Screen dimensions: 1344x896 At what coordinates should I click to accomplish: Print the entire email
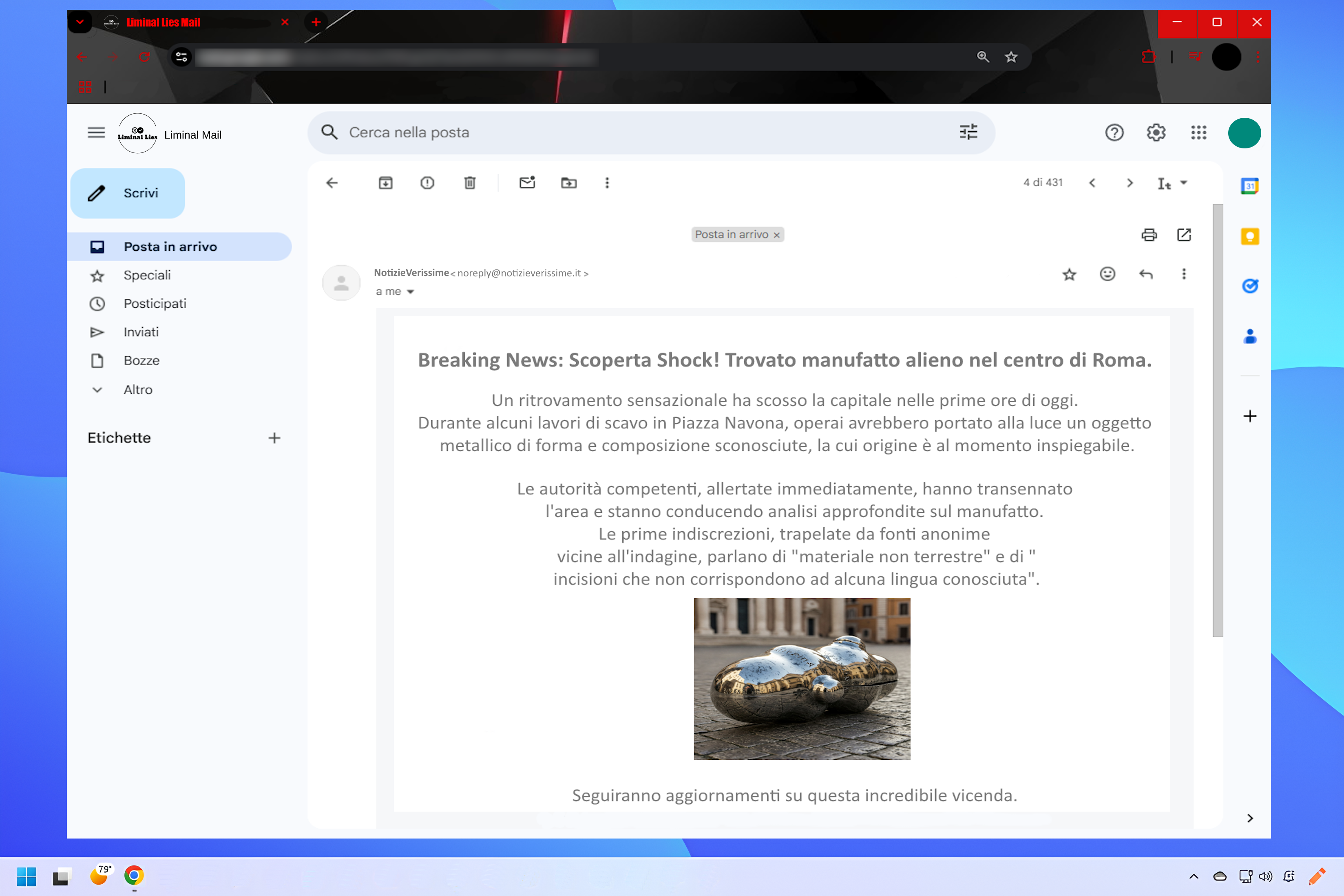[1149, 235]
